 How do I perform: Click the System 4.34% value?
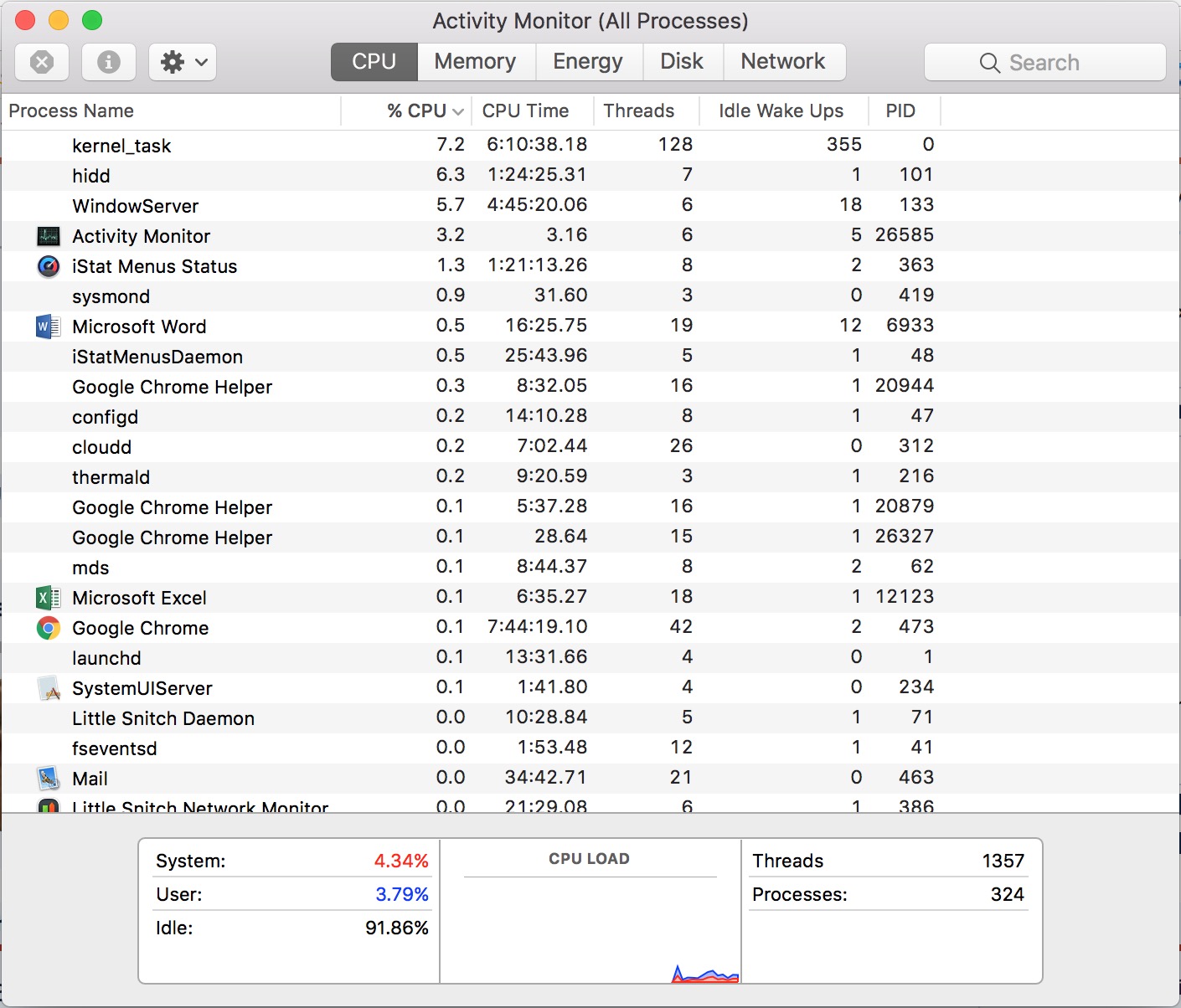[401, 861]
